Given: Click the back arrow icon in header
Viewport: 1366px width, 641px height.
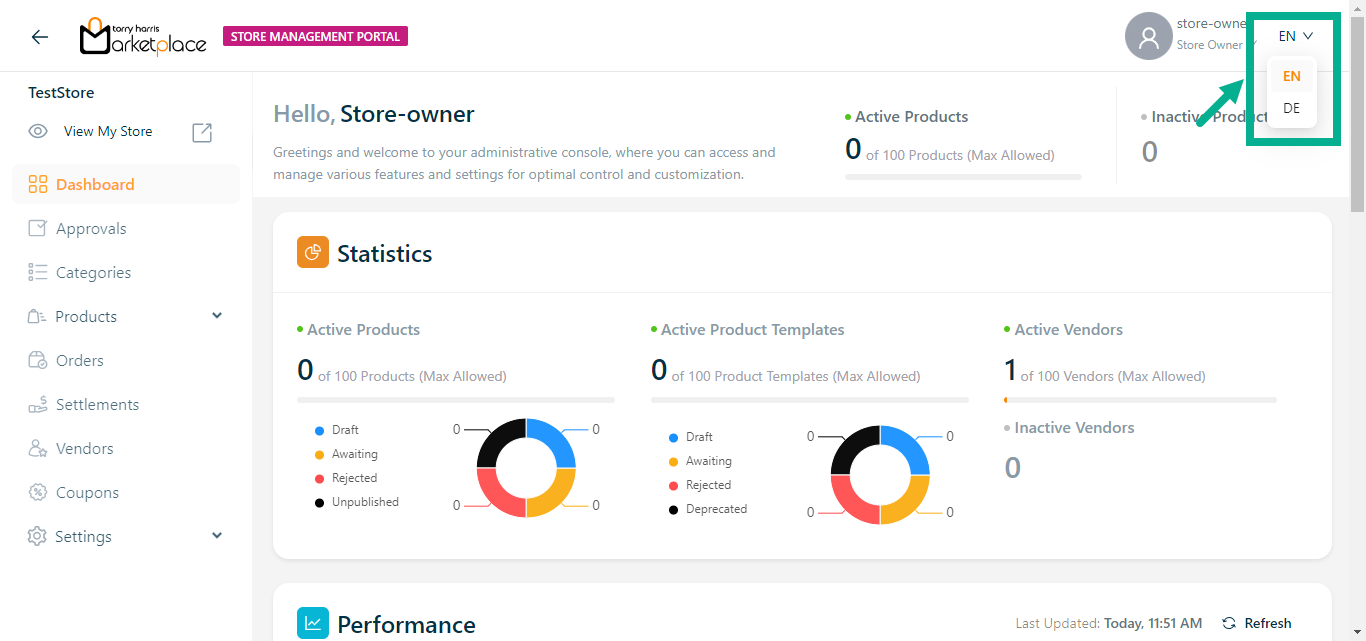Looking at the screenshot, I should [x=40, y=37].
